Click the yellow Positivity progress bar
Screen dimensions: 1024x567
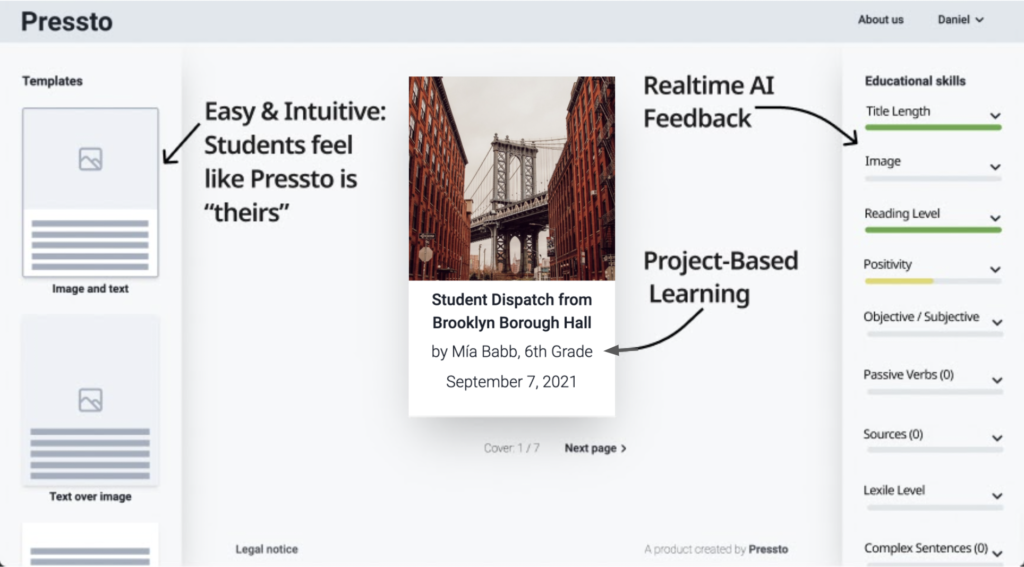[899, 281]
